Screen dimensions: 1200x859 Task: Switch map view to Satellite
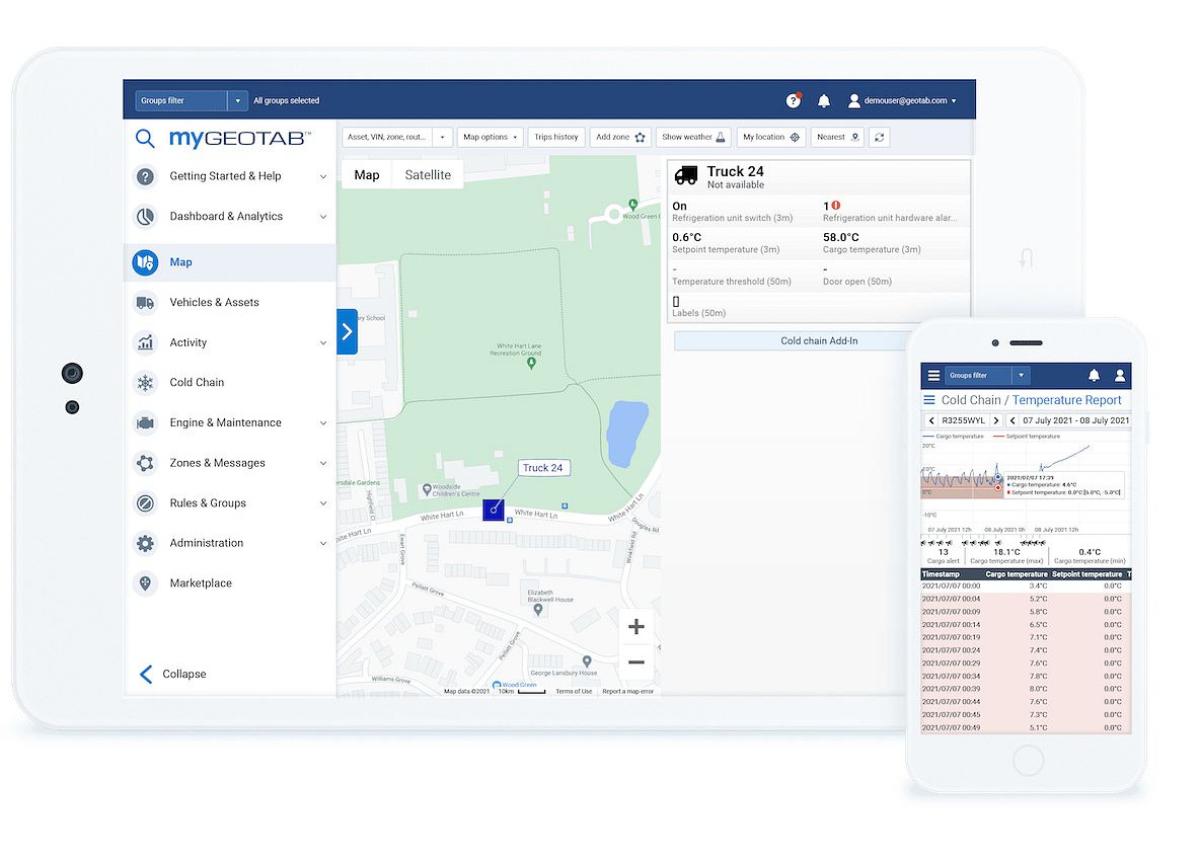coord(427,175)
